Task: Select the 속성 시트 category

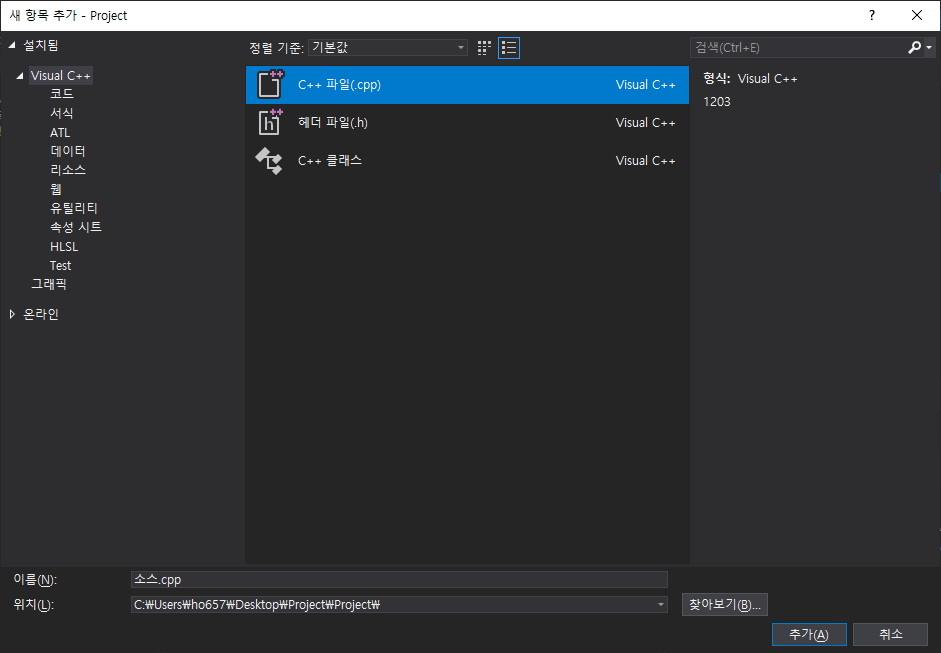Action: pos(76,227)
